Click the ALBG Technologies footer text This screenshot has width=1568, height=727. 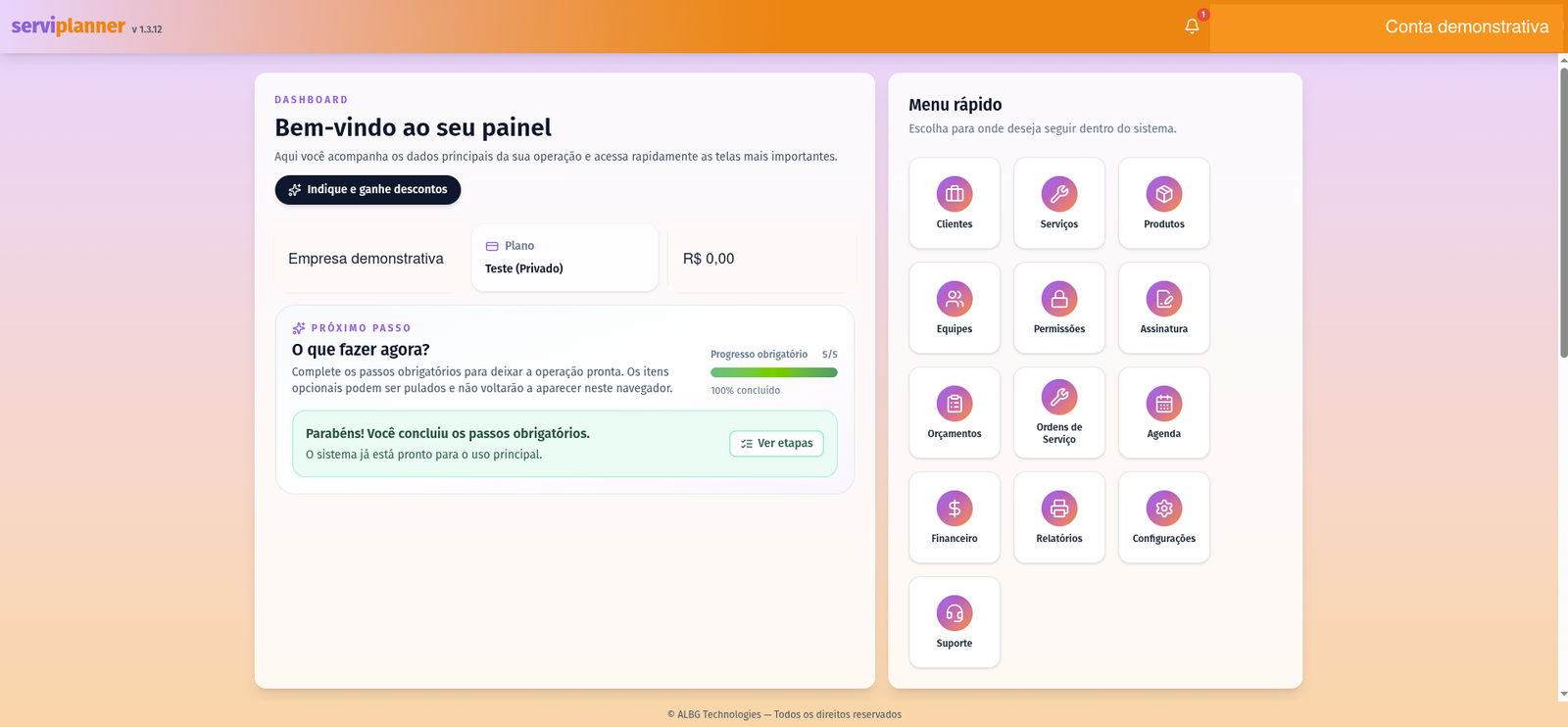tap(784, 714)
